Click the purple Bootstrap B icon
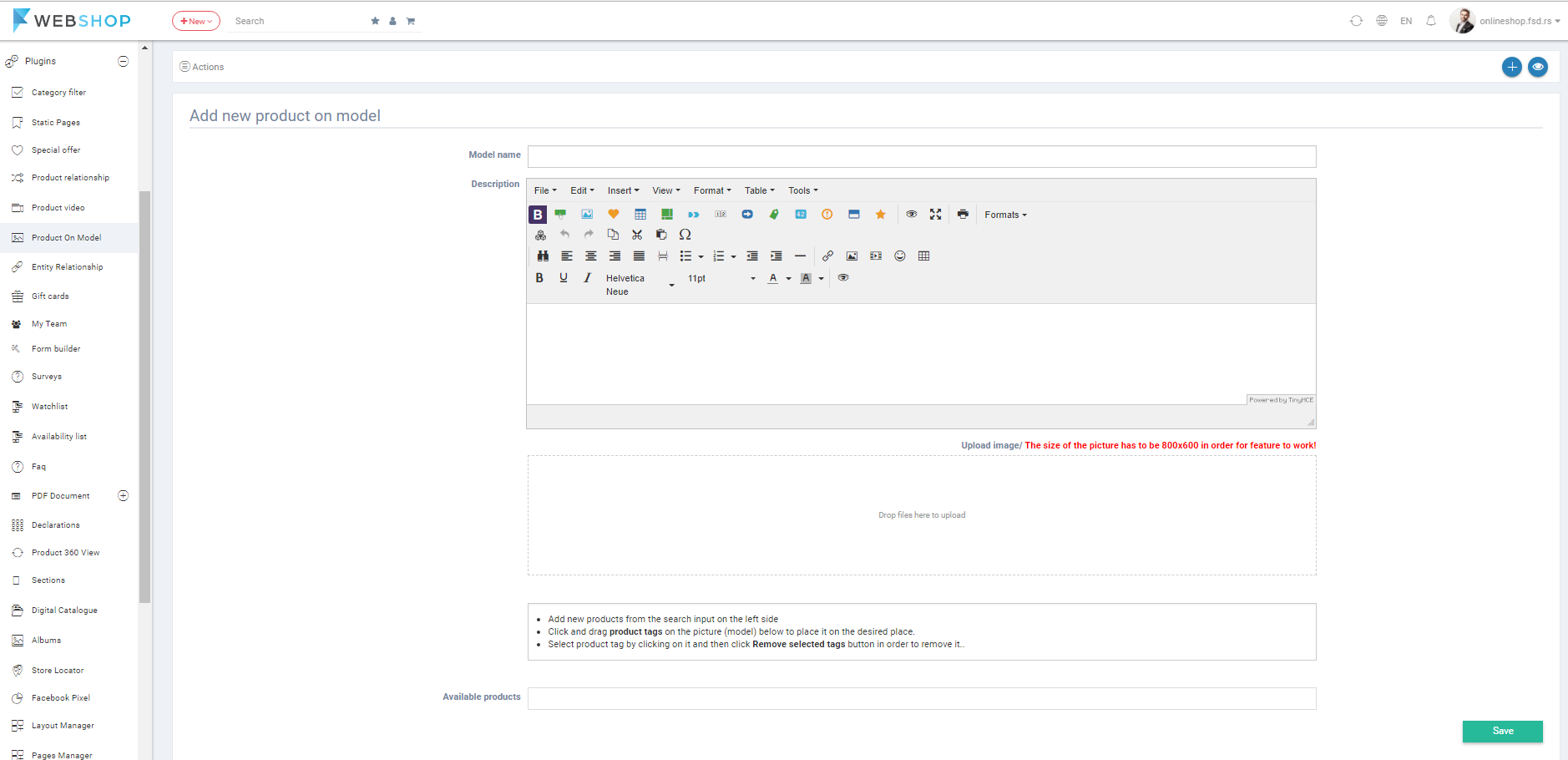 click(x=538, y=215)
